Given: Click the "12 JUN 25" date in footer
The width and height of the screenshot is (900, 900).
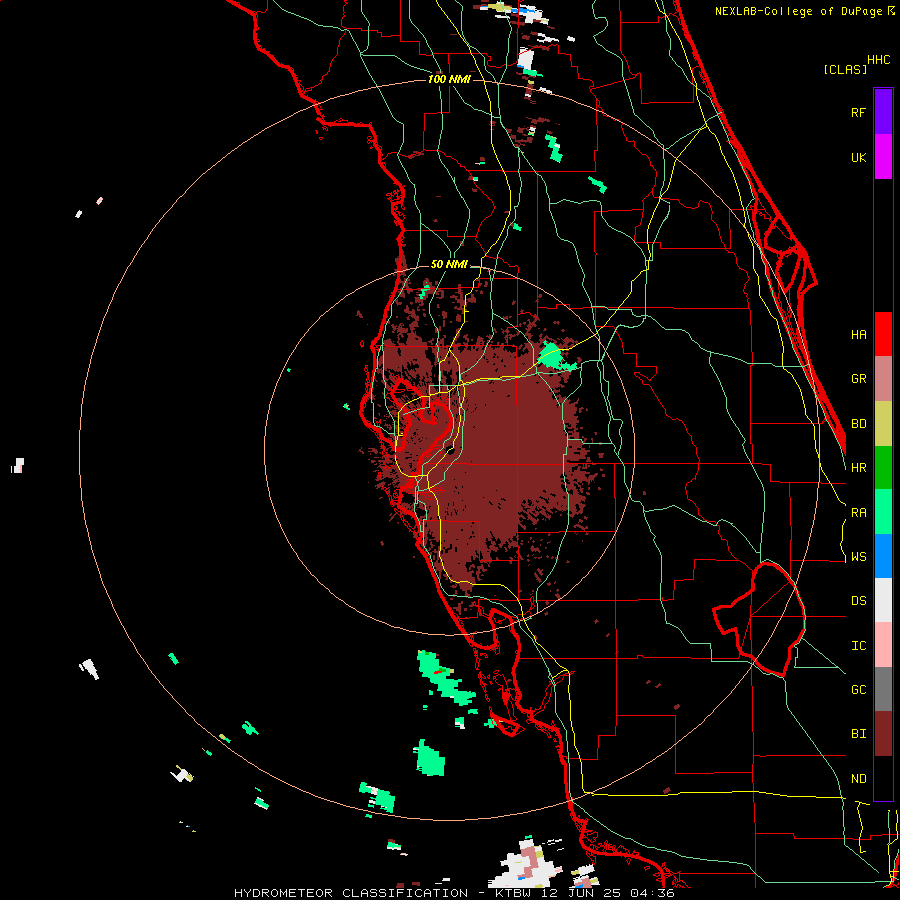Looking at the screenshot, I should (585, 893).
